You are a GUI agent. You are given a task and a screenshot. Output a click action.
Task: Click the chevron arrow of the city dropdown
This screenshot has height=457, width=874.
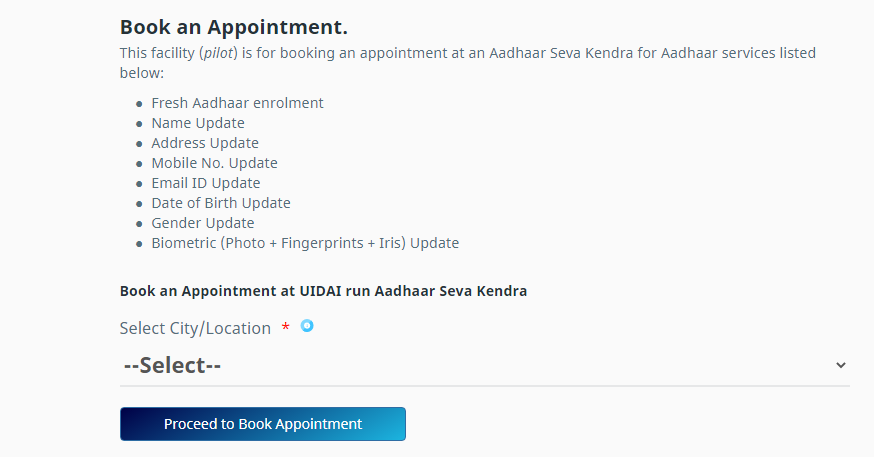[x=840, y=366]
